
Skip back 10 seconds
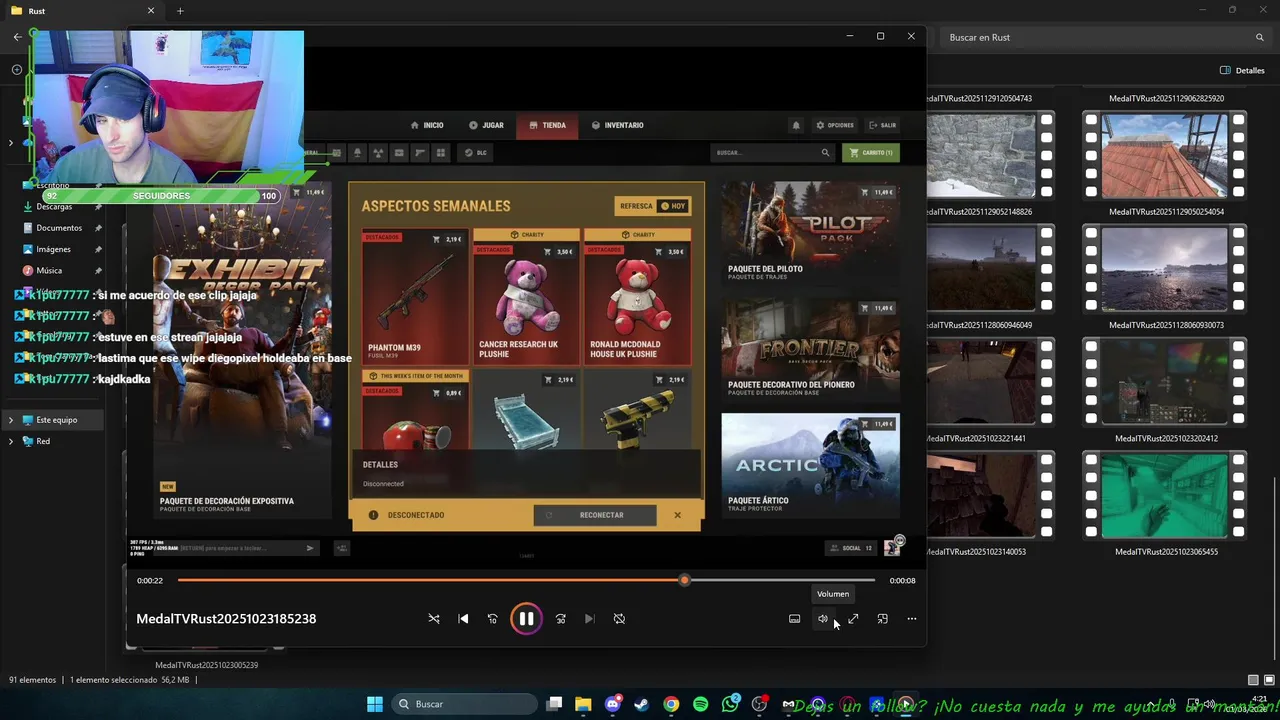[492, 619]
